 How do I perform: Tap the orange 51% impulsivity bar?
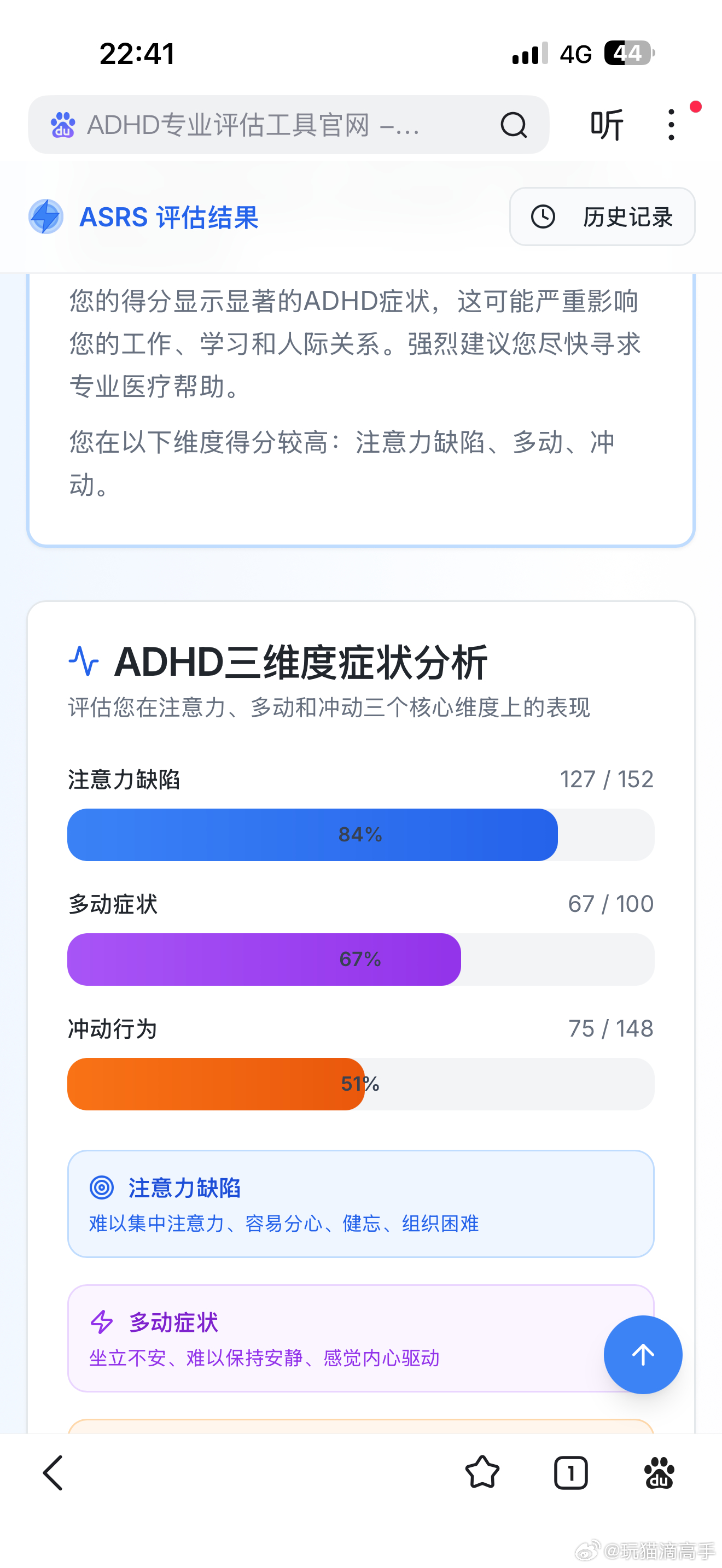coord(216,1084)
